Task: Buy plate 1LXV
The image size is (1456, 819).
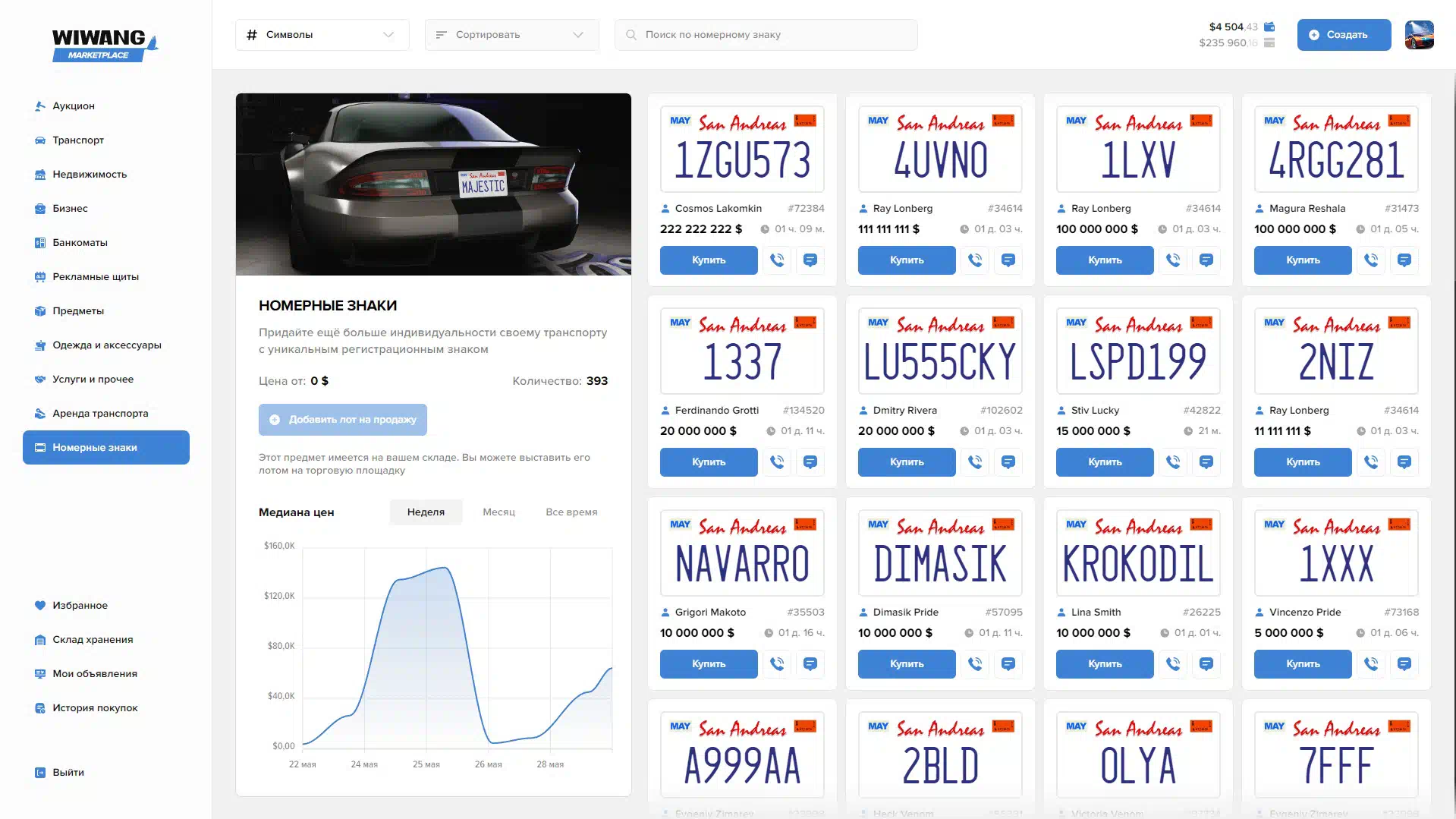Action: [1105, 260]
